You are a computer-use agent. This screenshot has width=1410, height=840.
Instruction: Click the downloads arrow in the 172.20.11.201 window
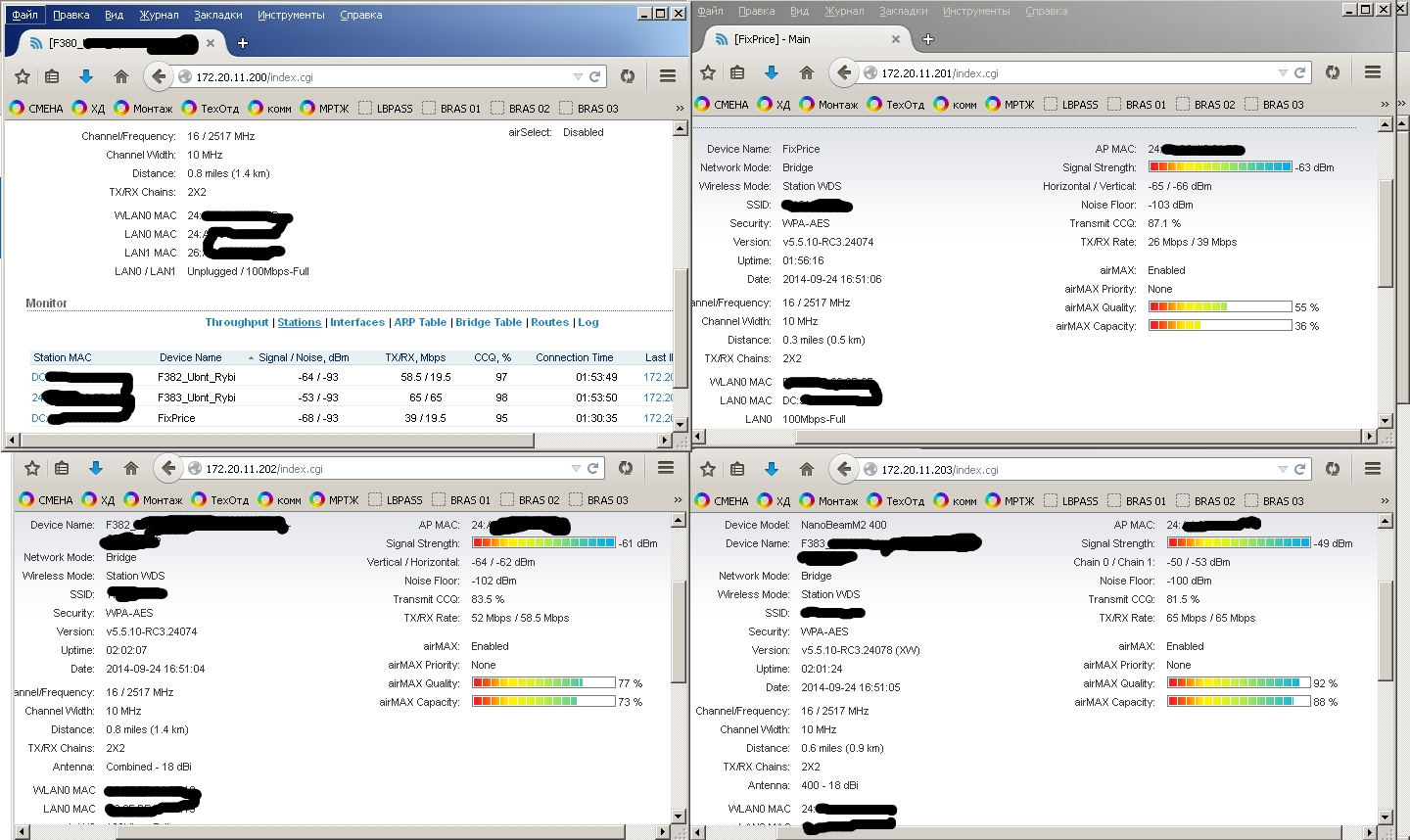[772, 72]
